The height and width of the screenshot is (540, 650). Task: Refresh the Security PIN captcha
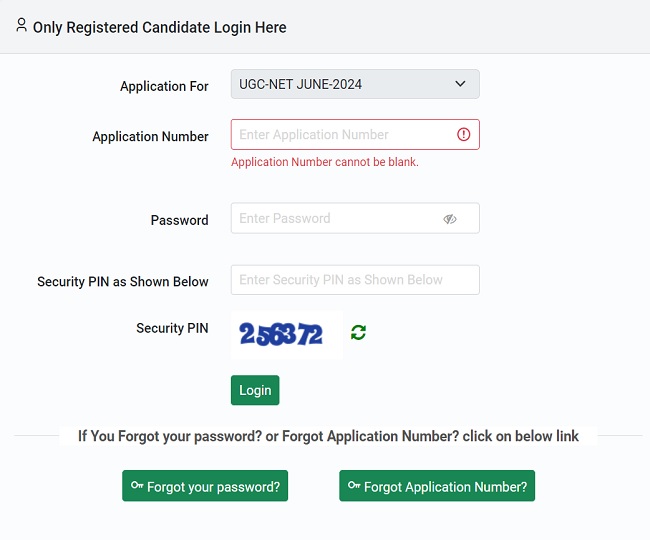click(358, 332)
